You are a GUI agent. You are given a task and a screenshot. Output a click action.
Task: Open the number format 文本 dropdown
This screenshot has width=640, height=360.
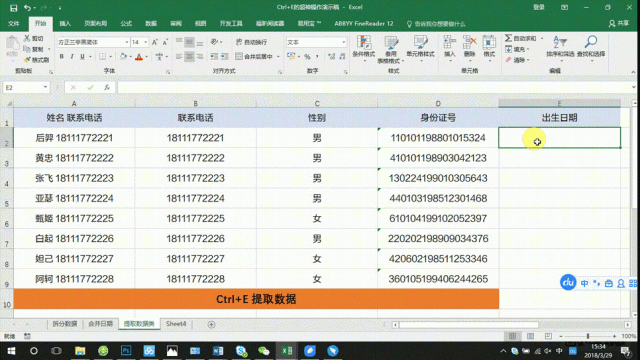(x=343, y=42)
